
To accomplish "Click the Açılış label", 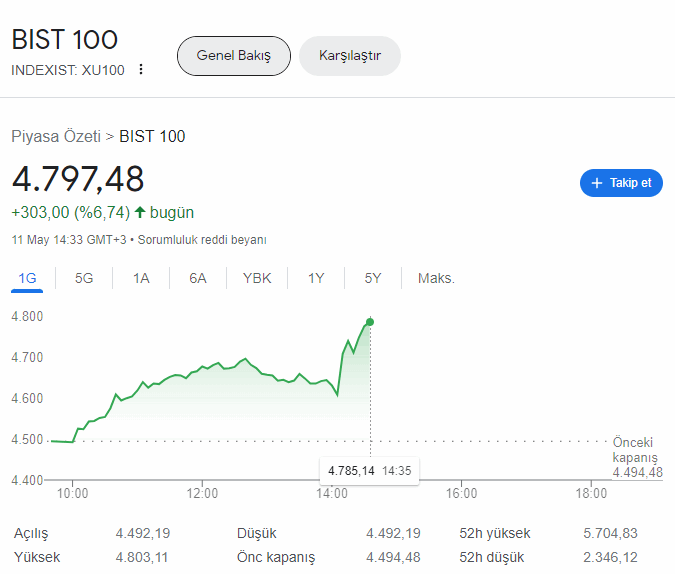I will coord(31,534).
